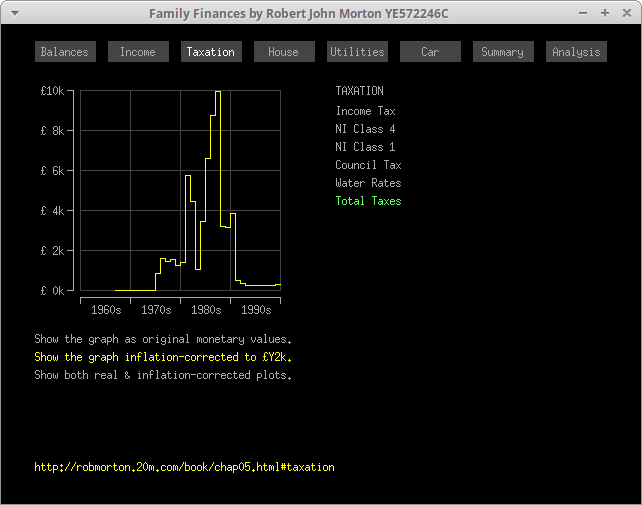Viewport: 642px width, 505px height.
Task: Go to the Utilities tab
Action: [357, 52]
